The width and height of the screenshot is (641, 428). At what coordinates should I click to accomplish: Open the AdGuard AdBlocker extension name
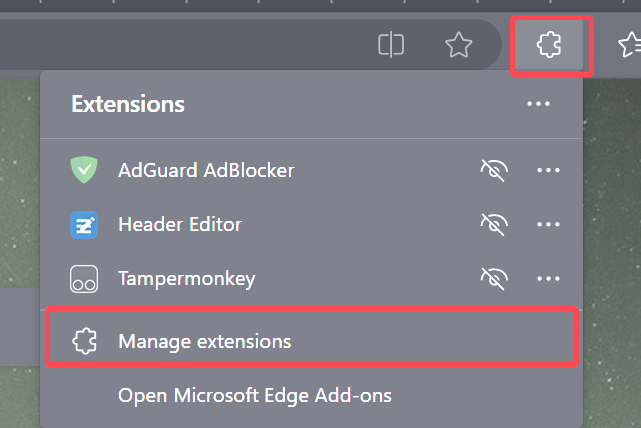(x=206, y=170)
